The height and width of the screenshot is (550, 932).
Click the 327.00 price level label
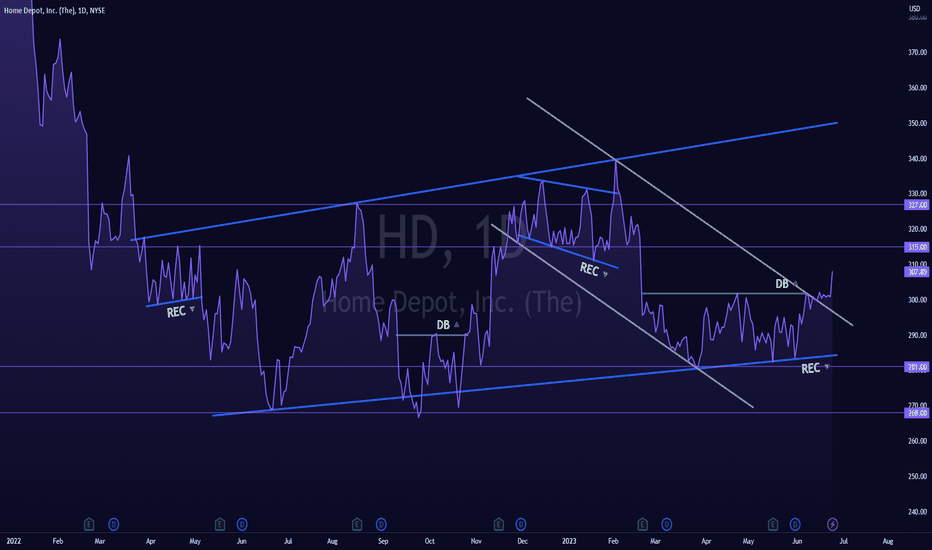[x=917, y=205]
